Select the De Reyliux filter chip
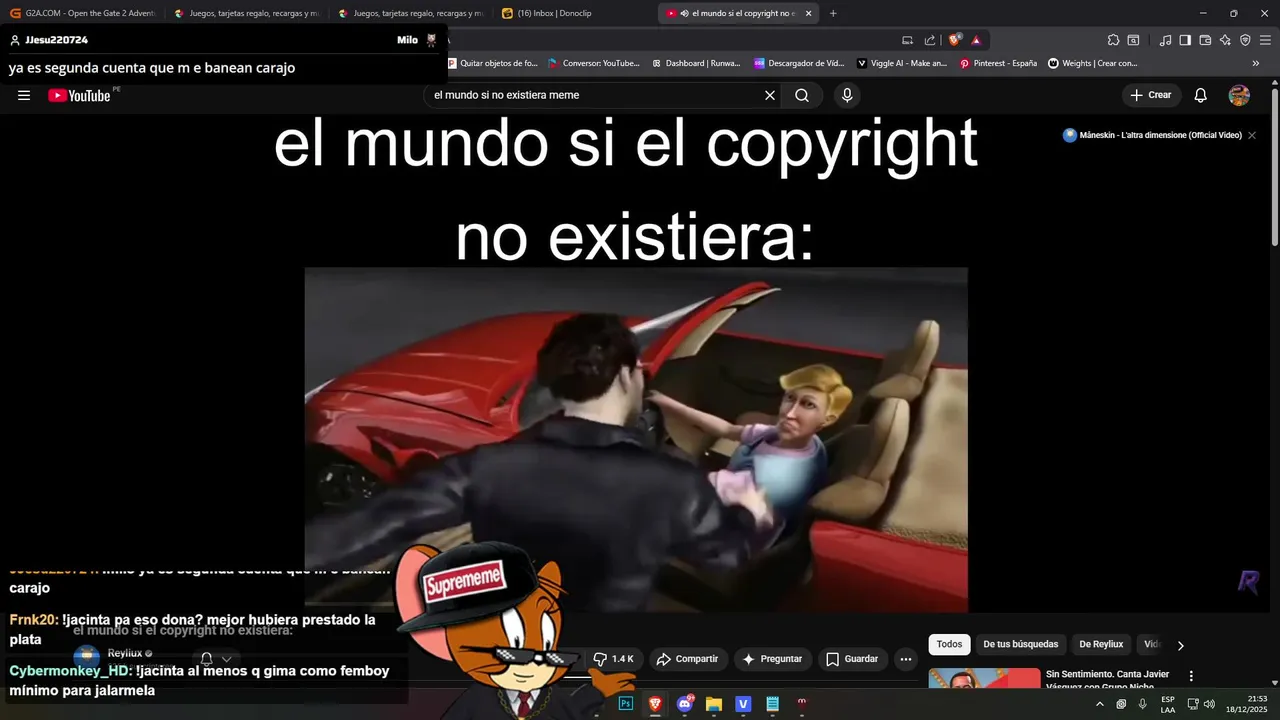Image resolution: width=1280 pixels, height=720 pixels. (x=1101, y=645)
